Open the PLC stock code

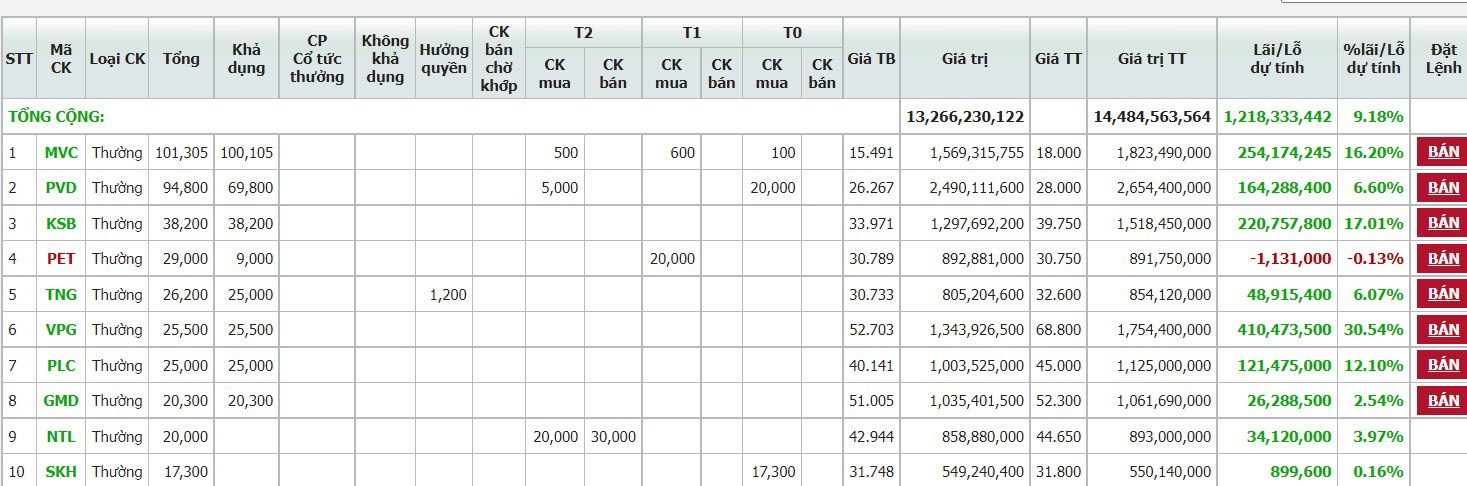click(x=61, y=366)
